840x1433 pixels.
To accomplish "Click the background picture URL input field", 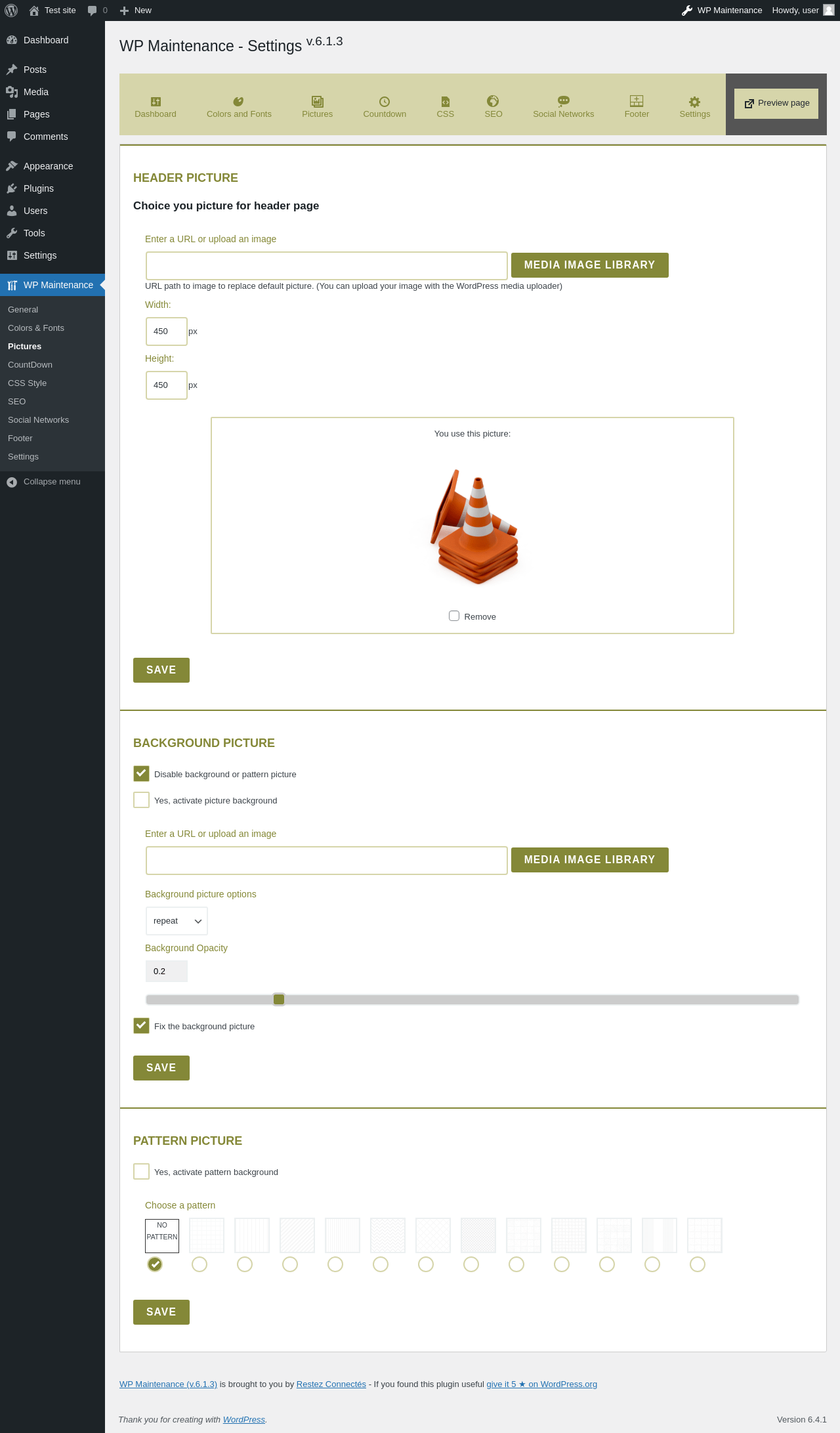I will pos(327,861).
